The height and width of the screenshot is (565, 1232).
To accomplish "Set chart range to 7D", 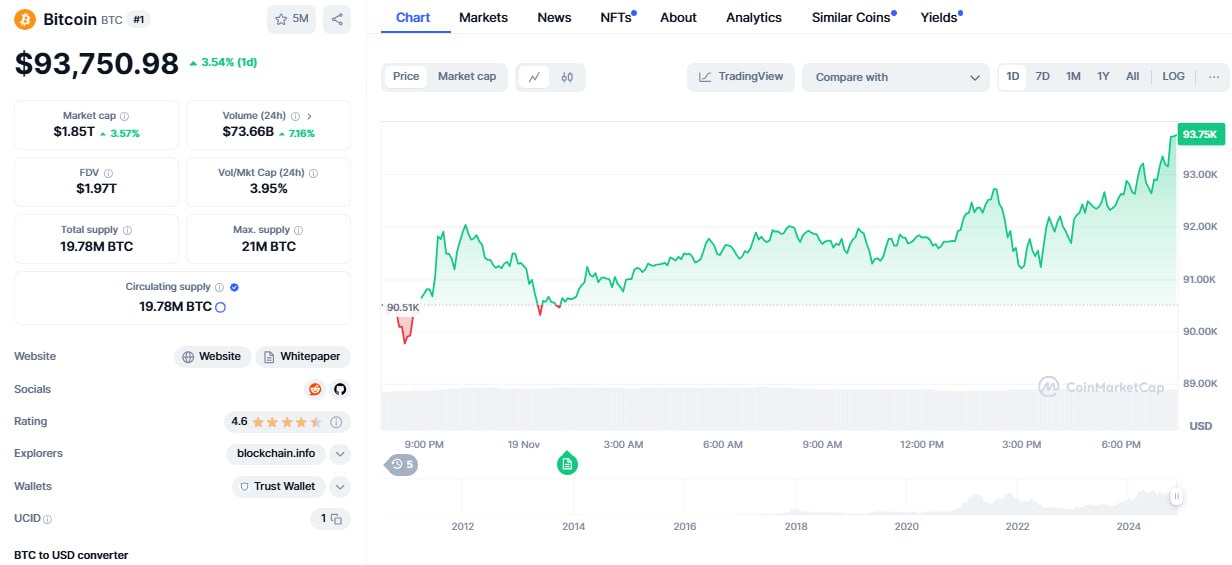I will [1042, 77].
